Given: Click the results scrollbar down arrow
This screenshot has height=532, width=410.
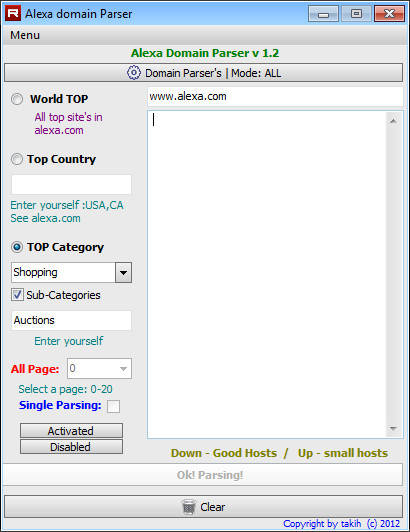Looking at the screenshot, I should (393, 429).
